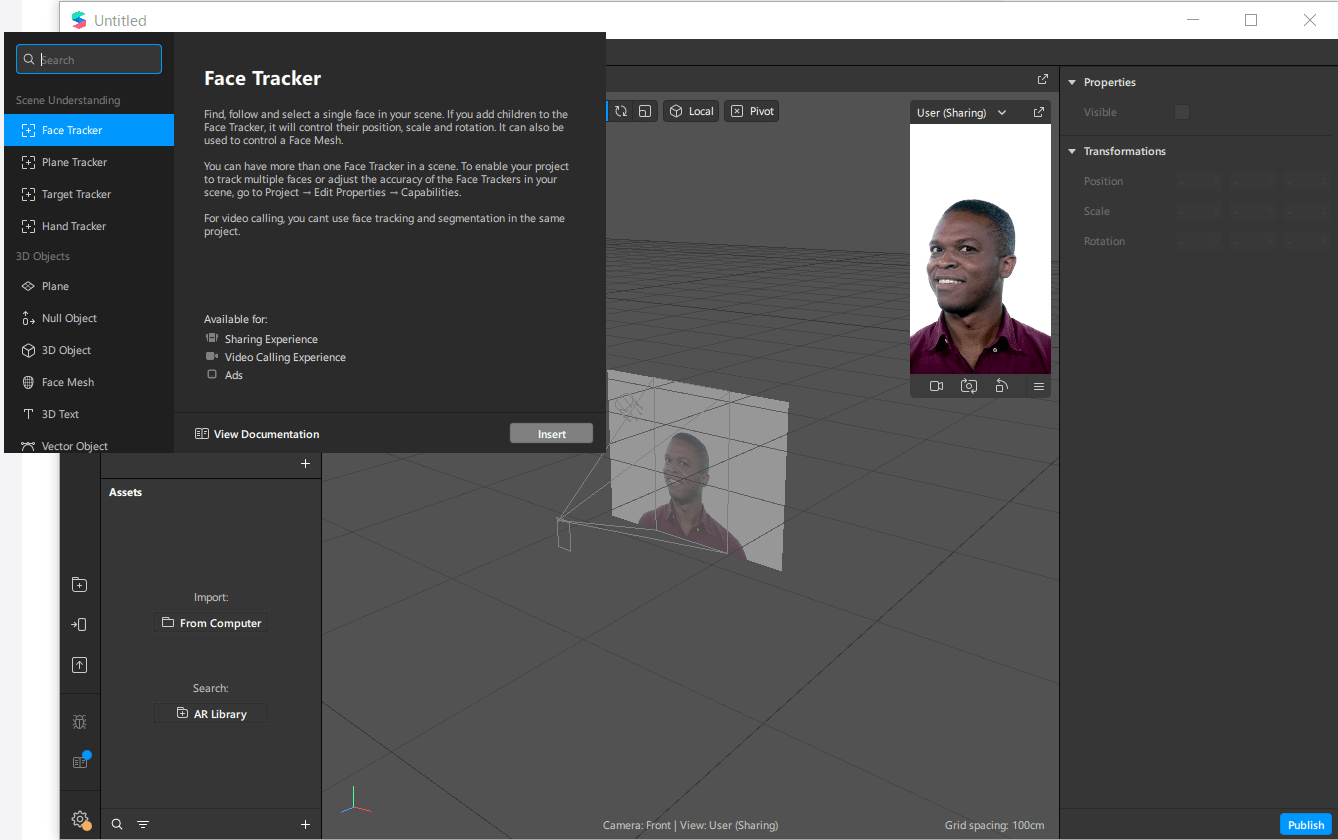Image resolution: width=1338 pixels, height=840 pixels.
Task: Click the first Scale value field
Action: click(x=1199, y=211)
